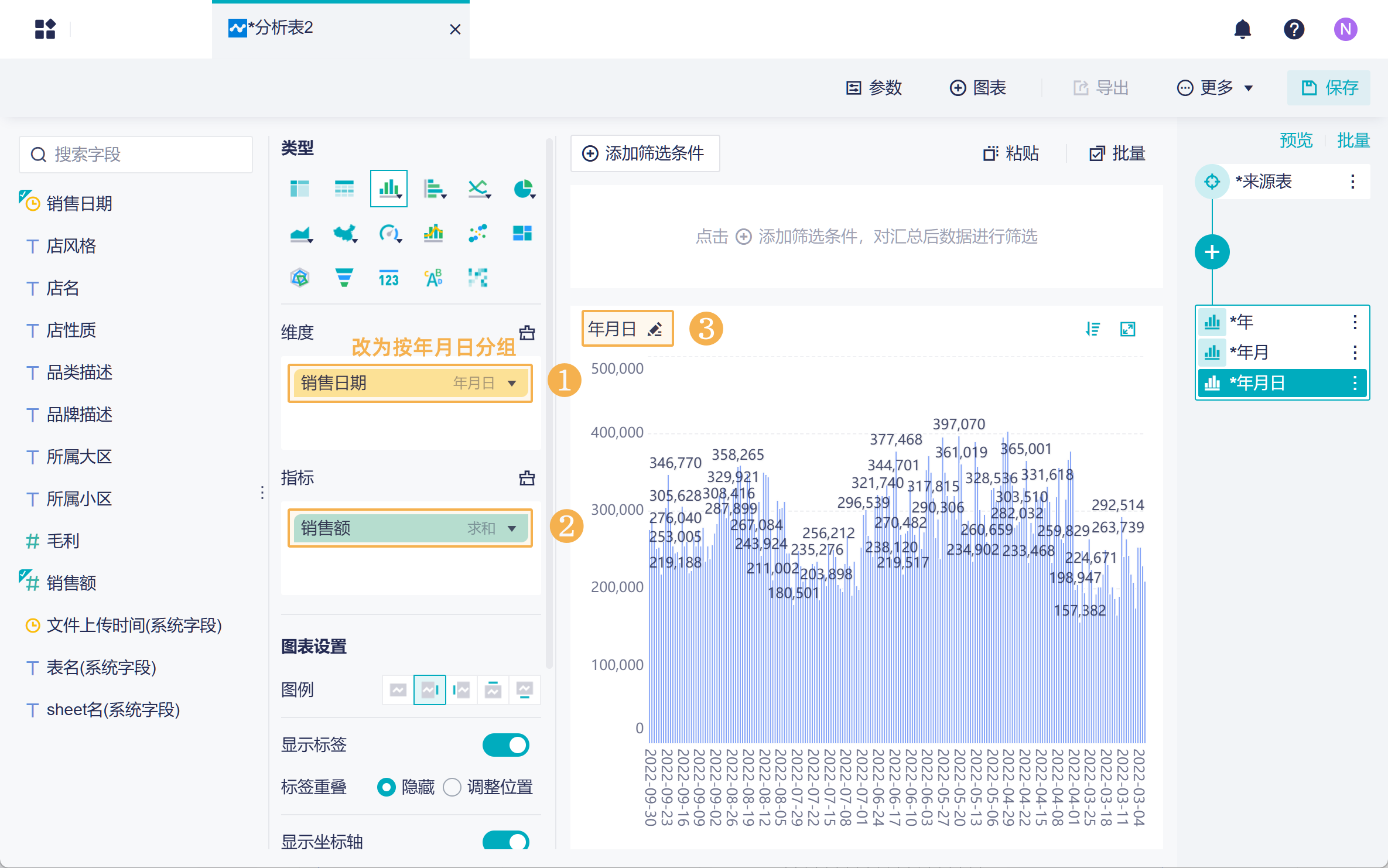Viewport: 1388px width, 868px height.
Task: Click 添加筛选条件 button
Action: [644, 153]
